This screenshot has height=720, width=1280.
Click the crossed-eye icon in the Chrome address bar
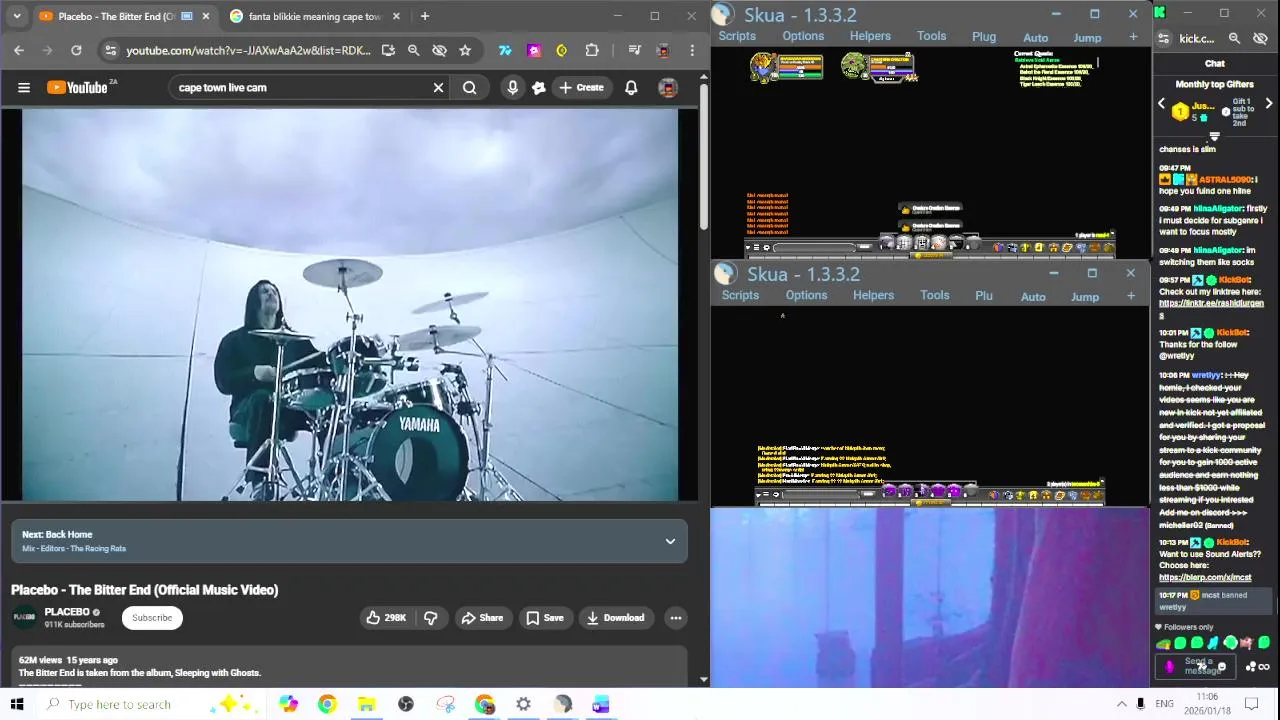point(439,50)
